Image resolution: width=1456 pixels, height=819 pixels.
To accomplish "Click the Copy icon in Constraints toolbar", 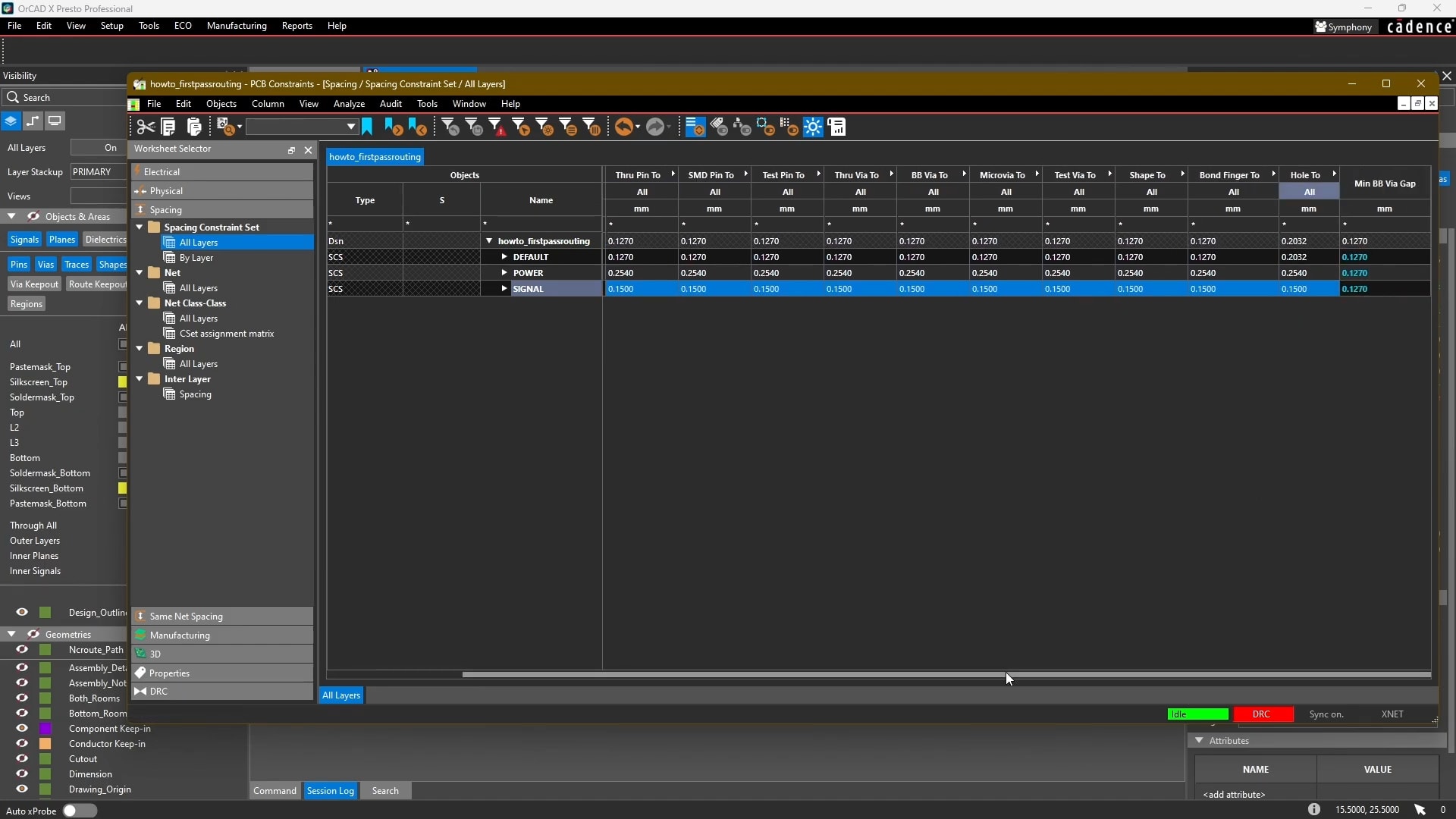I will point(168,127).
